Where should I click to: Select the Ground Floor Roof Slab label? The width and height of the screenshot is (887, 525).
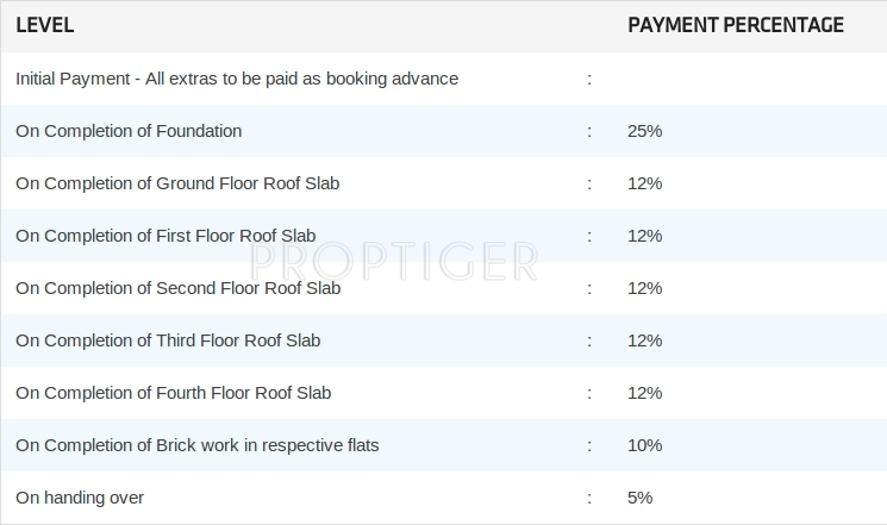click(x=178, y=184)
